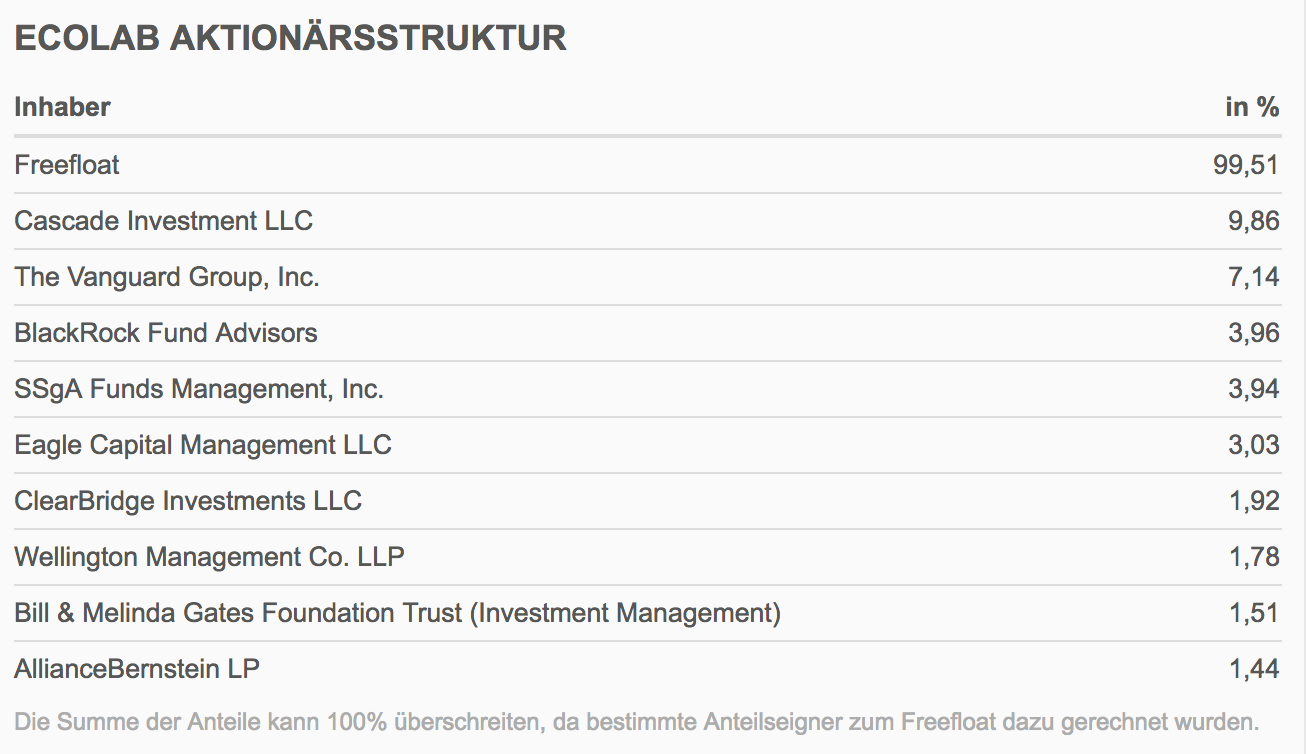Click the 99,51 Freefloat percentage value
Viewport: 1306px width, 754px height.
coord(1246,165)
